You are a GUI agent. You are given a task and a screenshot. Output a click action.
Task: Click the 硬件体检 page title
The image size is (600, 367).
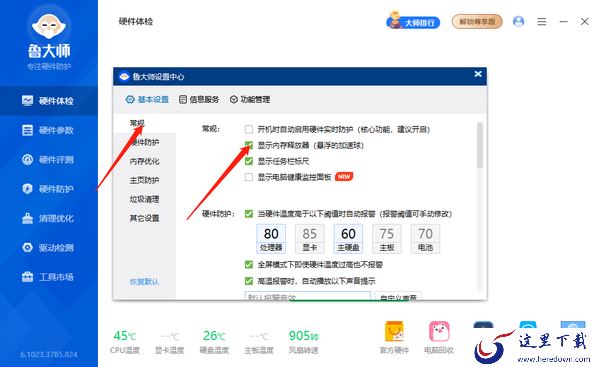click(136, 21)
